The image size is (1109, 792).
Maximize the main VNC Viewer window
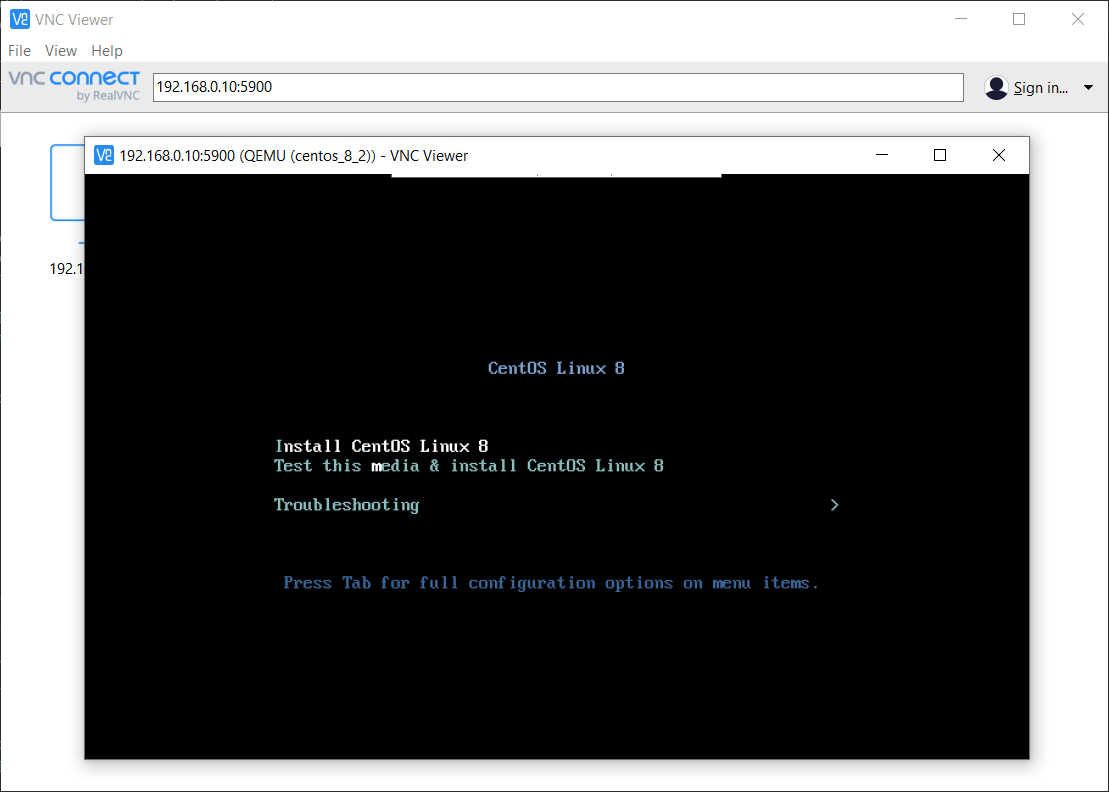click(1019, 19)
